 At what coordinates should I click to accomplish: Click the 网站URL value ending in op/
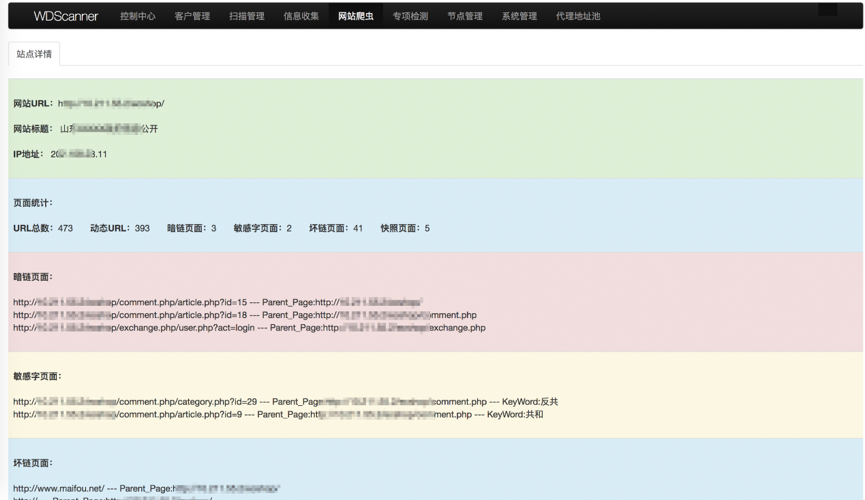(111, 103)
